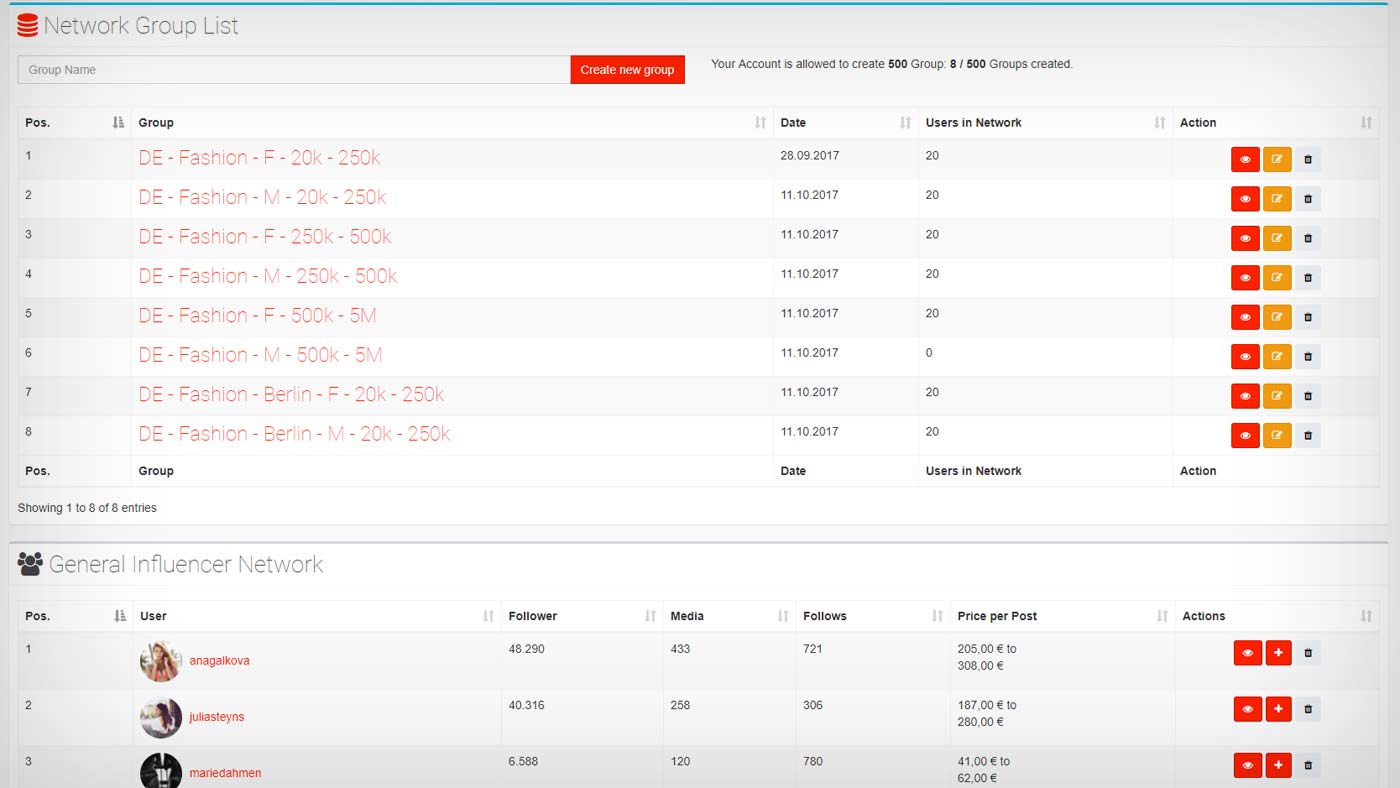The image size is (1400, 788).
Task: View influencer anagalkova profile with eye icon
Action: point(1248,654)
